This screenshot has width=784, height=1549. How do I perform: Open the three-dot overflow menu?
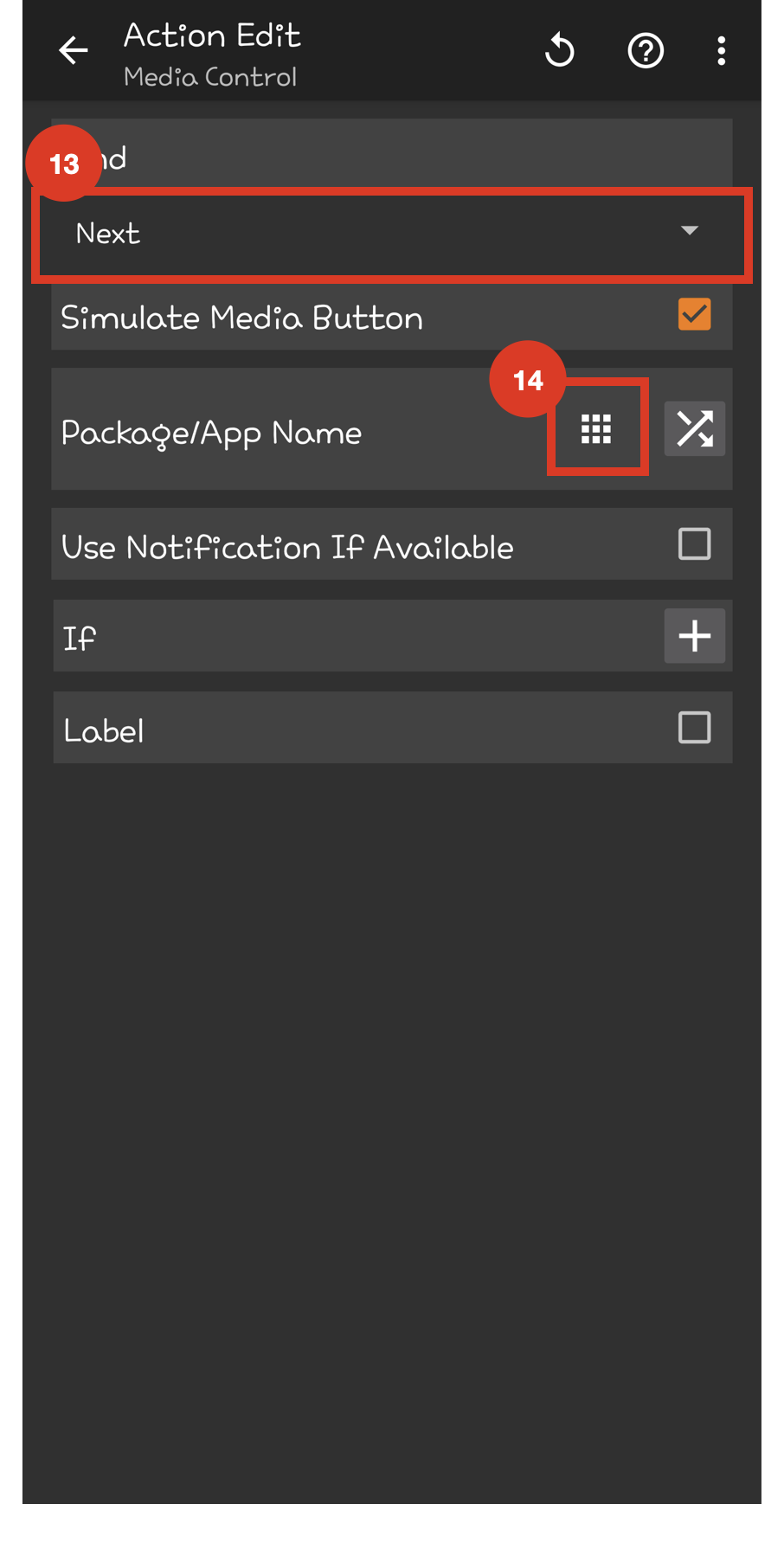tap(721, 51)
